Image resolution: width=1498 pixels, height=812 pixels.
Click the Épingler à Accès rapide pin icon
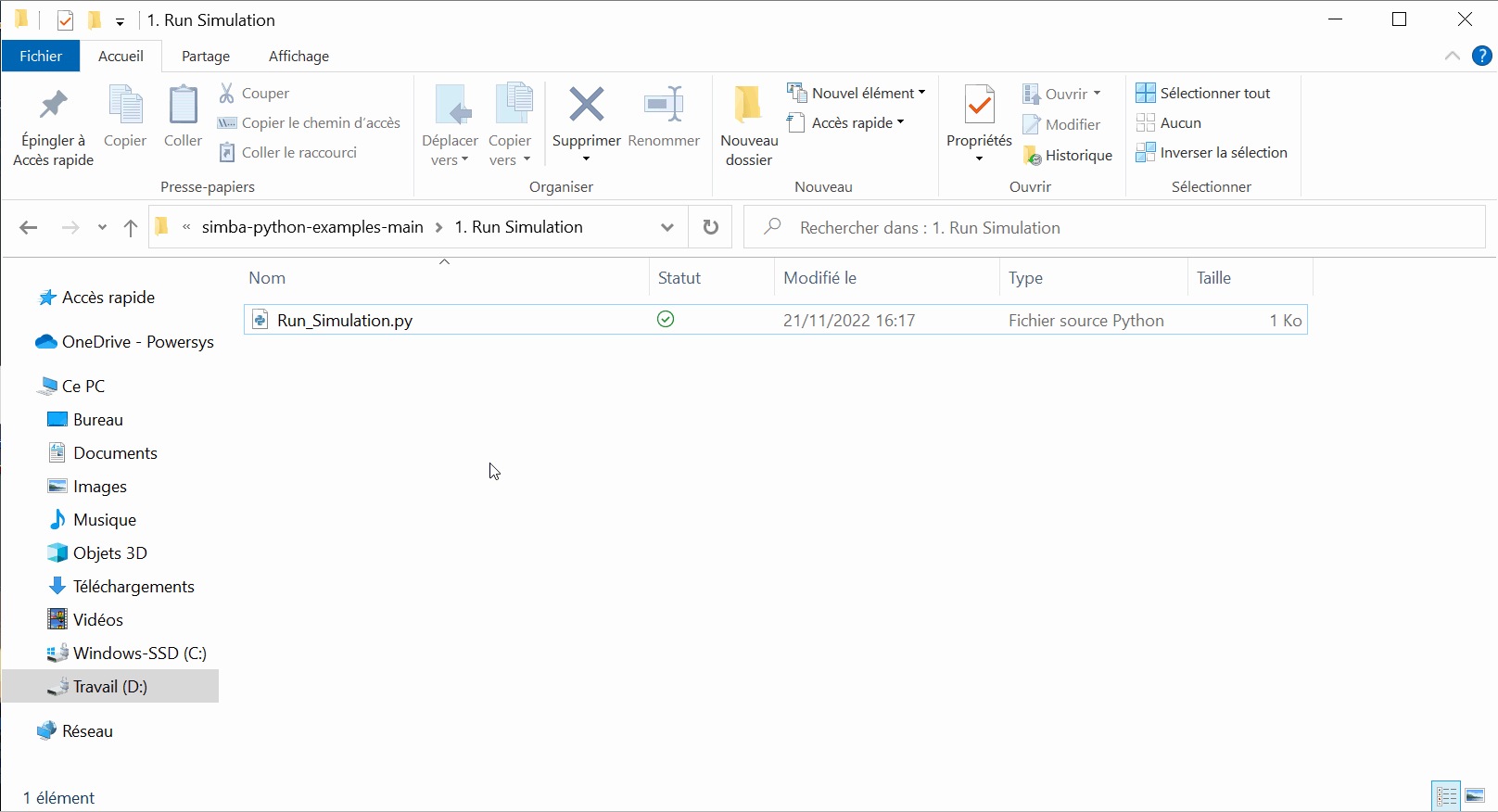coord(53,105)
